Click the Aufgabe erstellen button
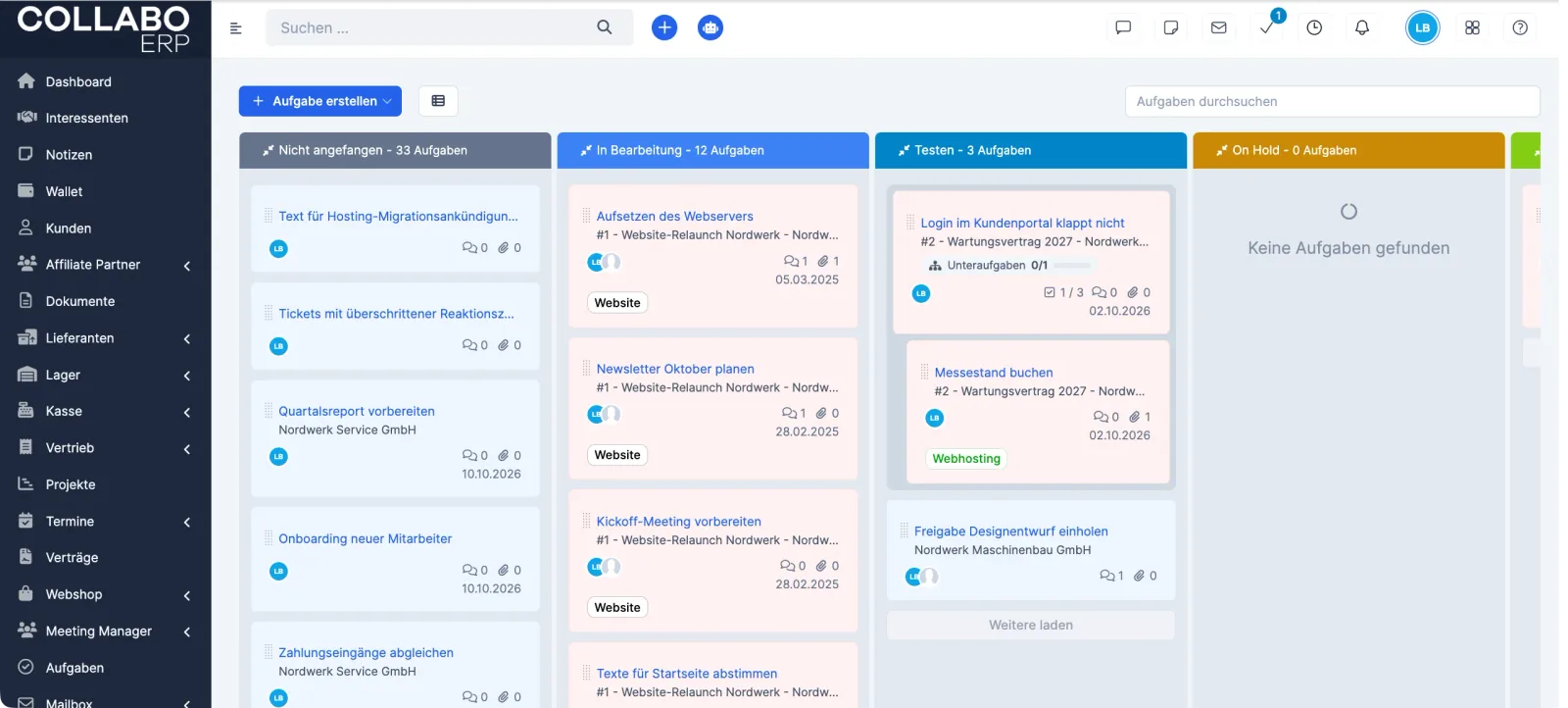This screenshot has height=708, width=1568. point(319,101)
